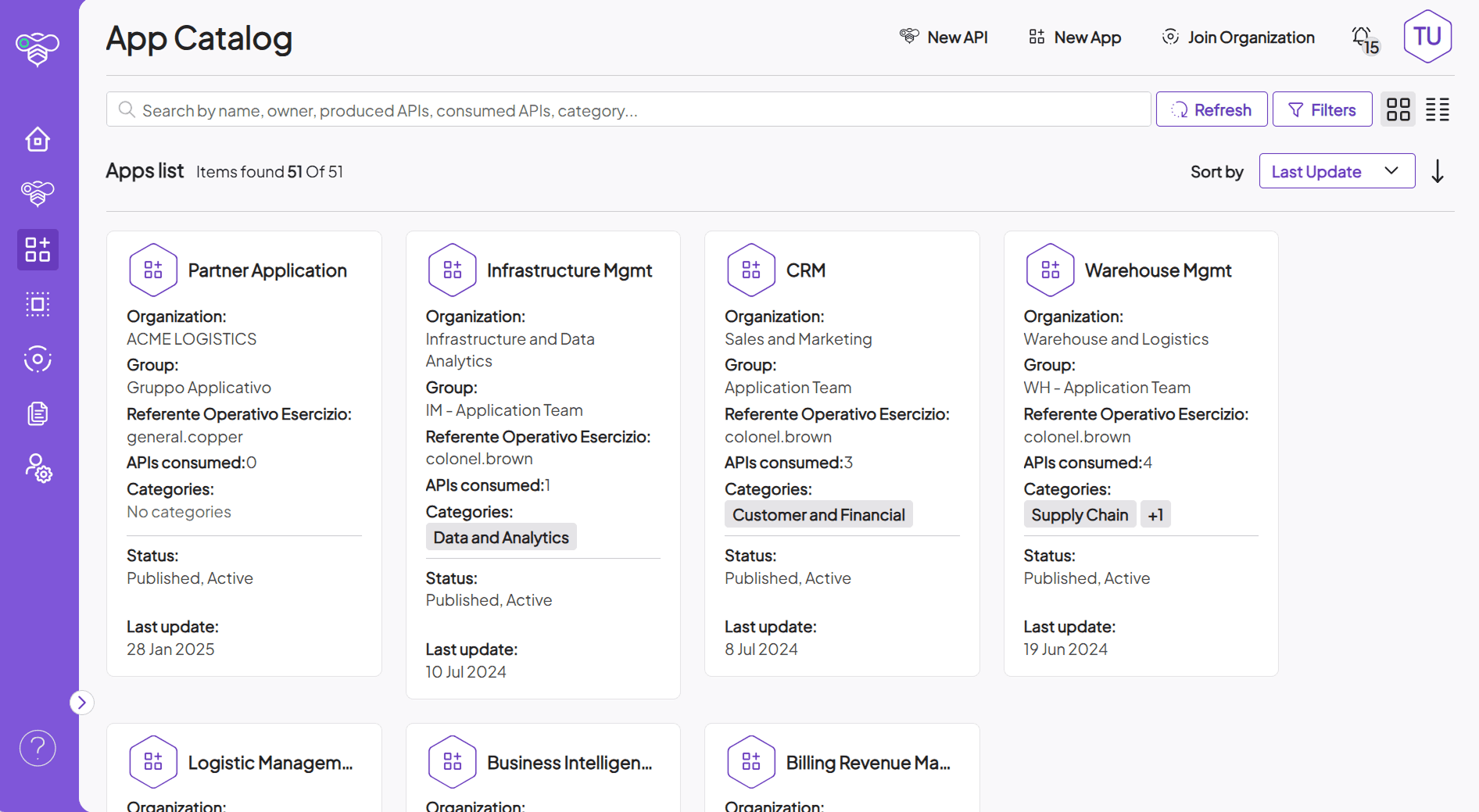Image resolution: width=1479 pixels, height=812 pixels.
Task: Expand the +1 categories on Warehouse Mgmt
Action: (x=1155, y=514)
